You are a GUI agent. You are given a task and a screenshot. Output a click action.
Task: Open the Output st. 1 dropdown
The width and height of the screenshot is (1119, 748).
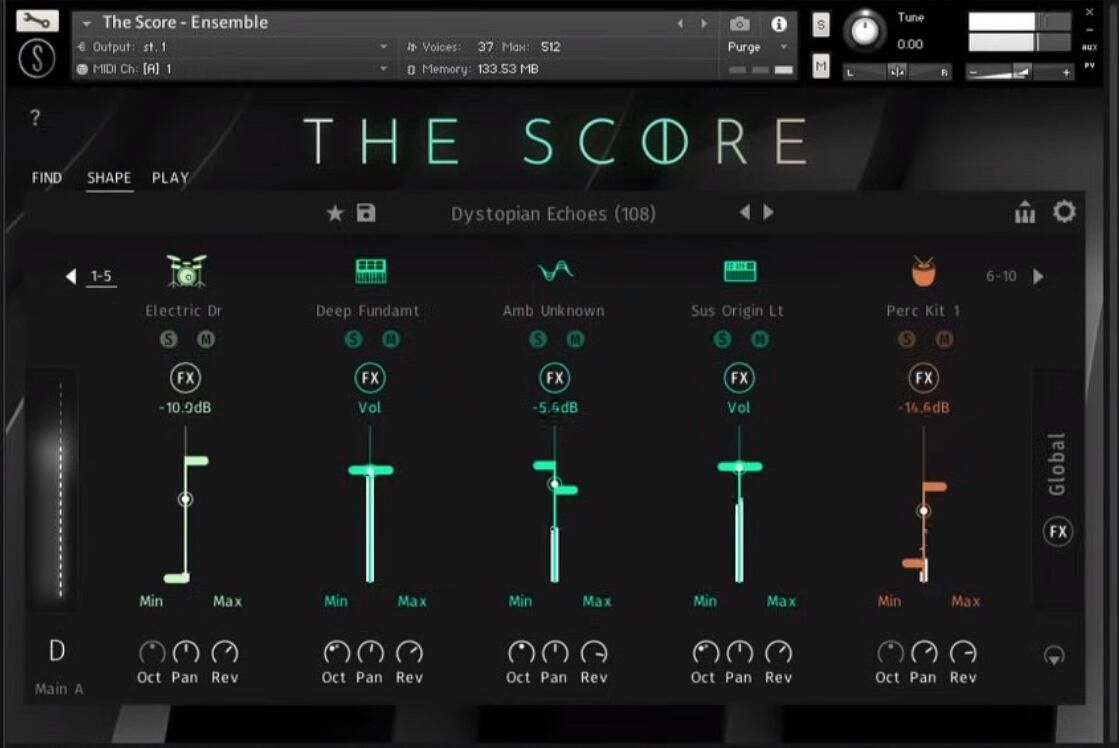coord(383,47)
